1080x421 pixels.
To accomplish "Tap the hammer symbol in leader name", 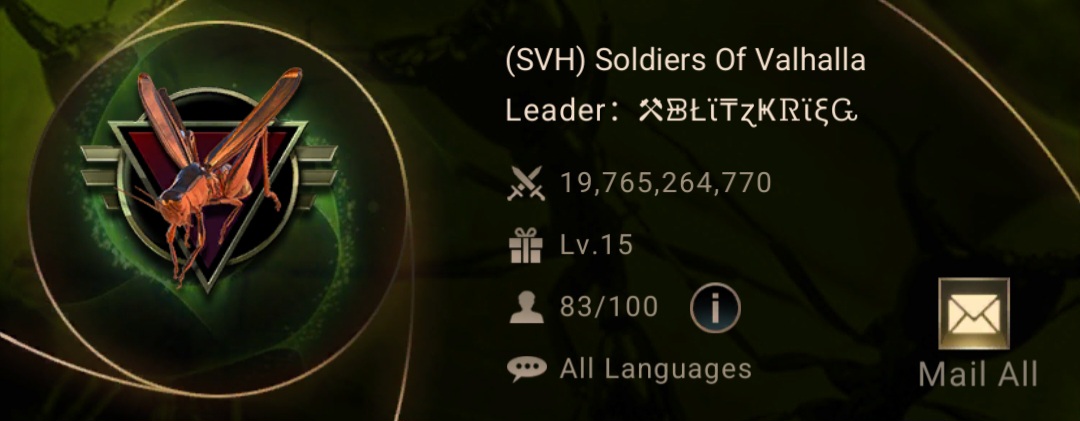I will click(x=650, y=110).
